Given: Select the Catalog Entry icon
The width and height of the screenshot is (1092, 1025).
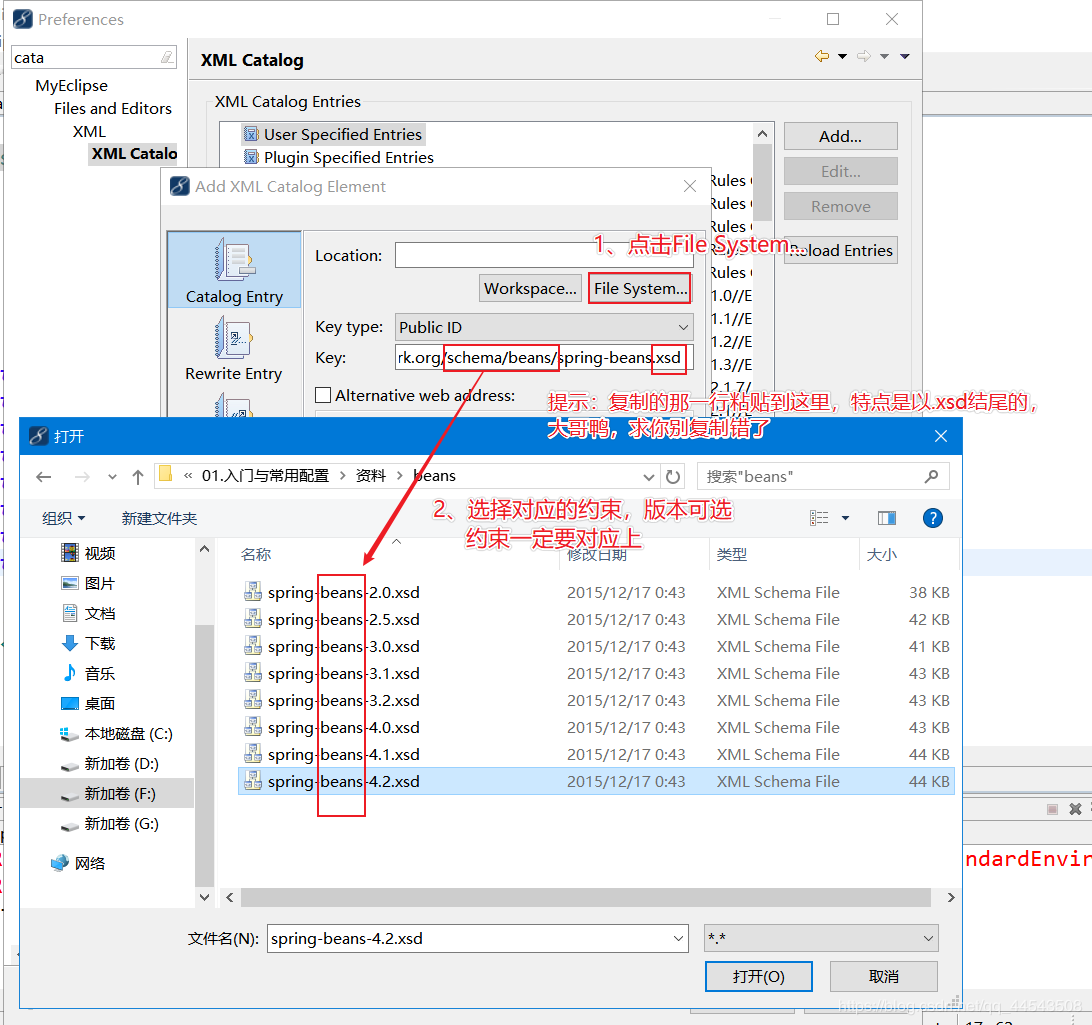Looking at the screenshot, I should [234, 260].
